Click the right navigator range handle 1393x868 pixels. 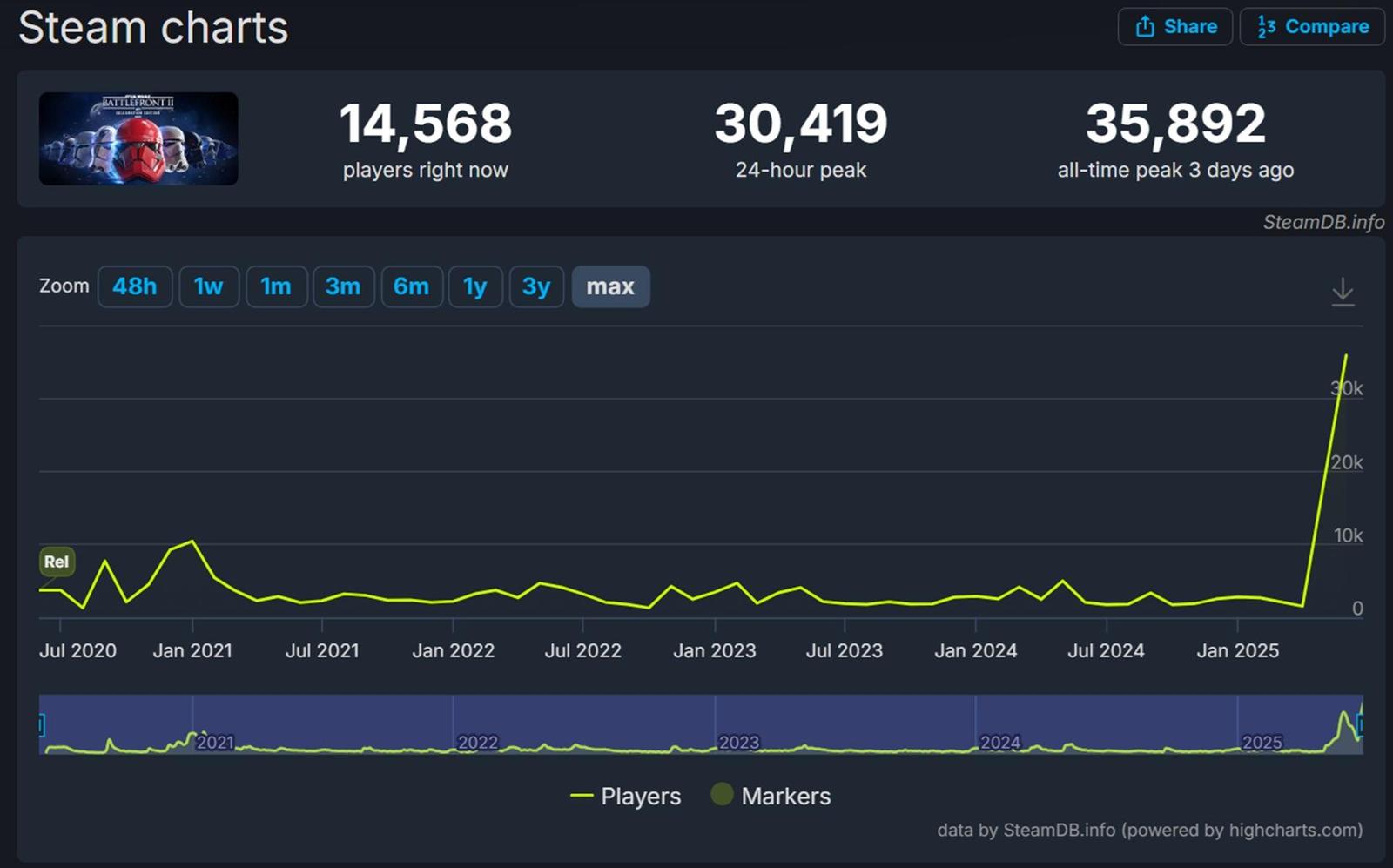coord(1361,724)
